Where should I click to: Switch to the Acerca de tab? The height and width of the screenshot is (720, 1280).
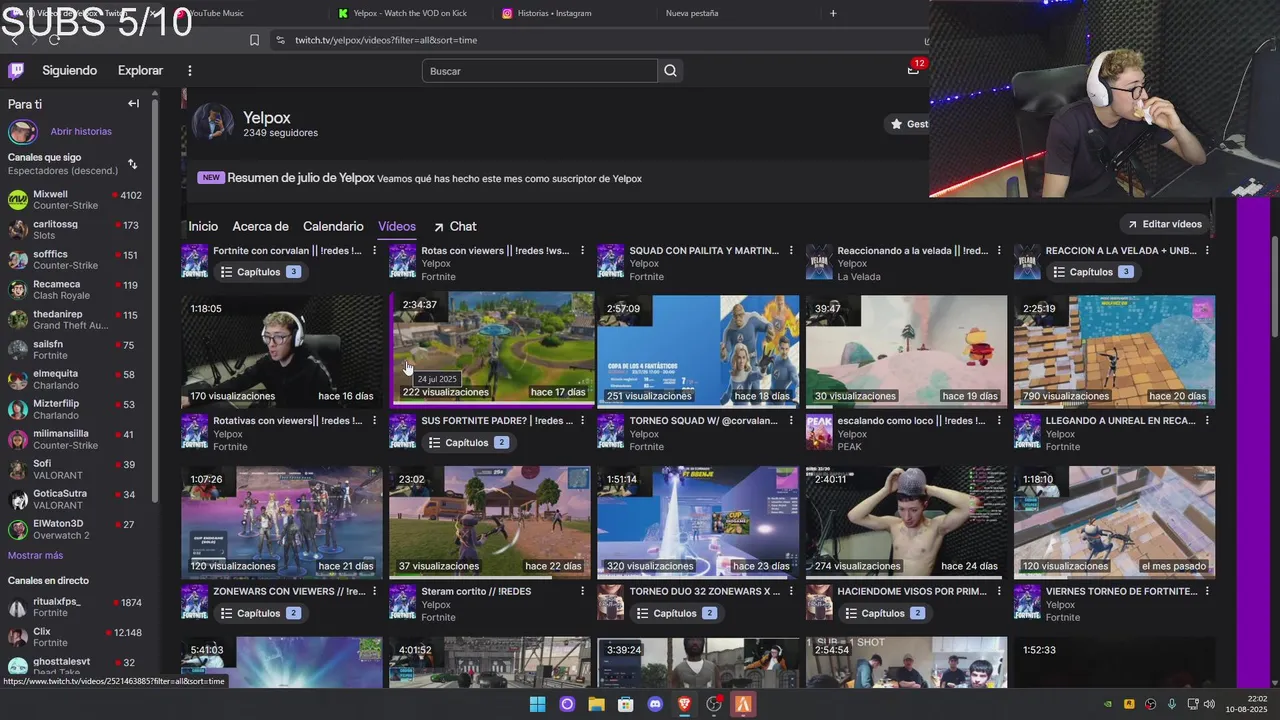(260, 227)
